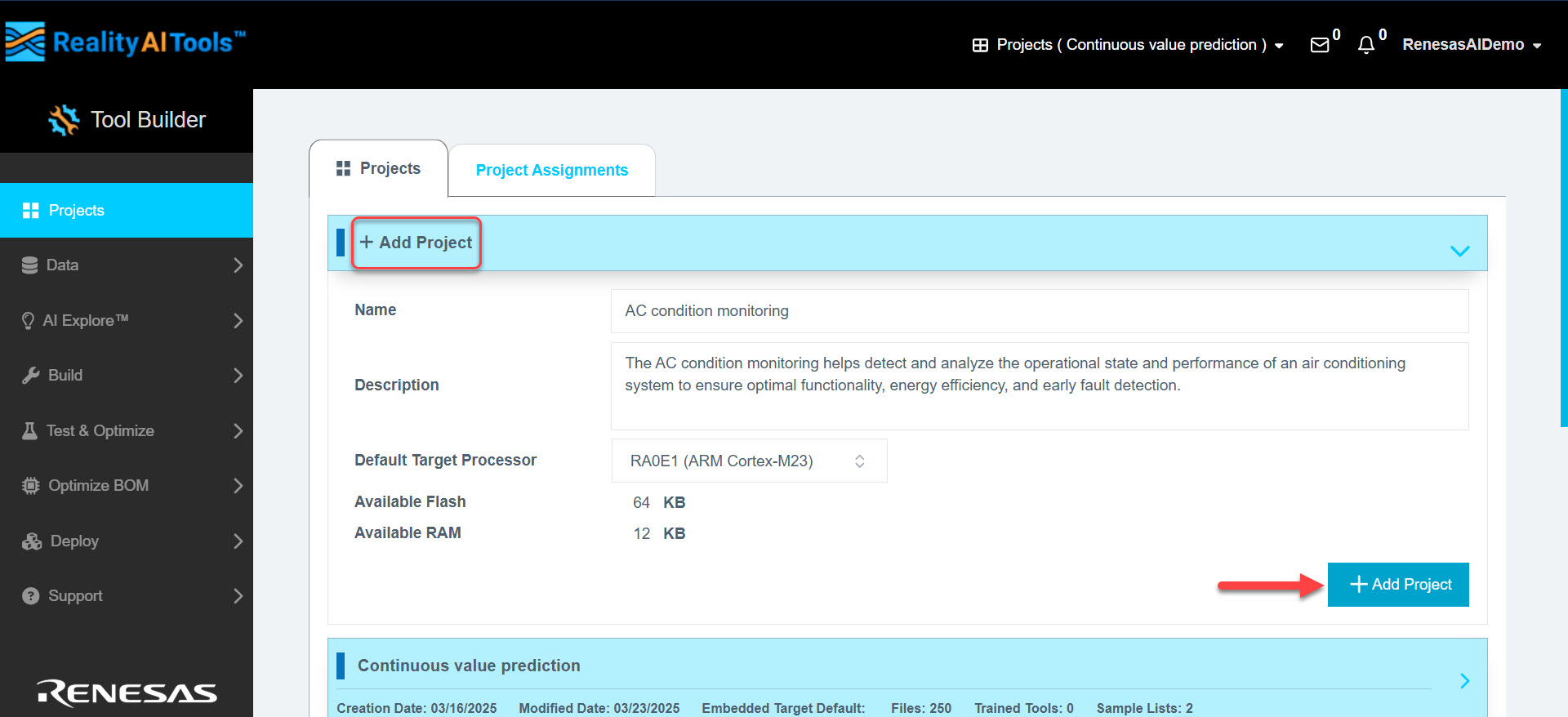Open the Projects Continuous value prediction dropdown
Screen dimensions: 1568x717
click(1128, 45)
